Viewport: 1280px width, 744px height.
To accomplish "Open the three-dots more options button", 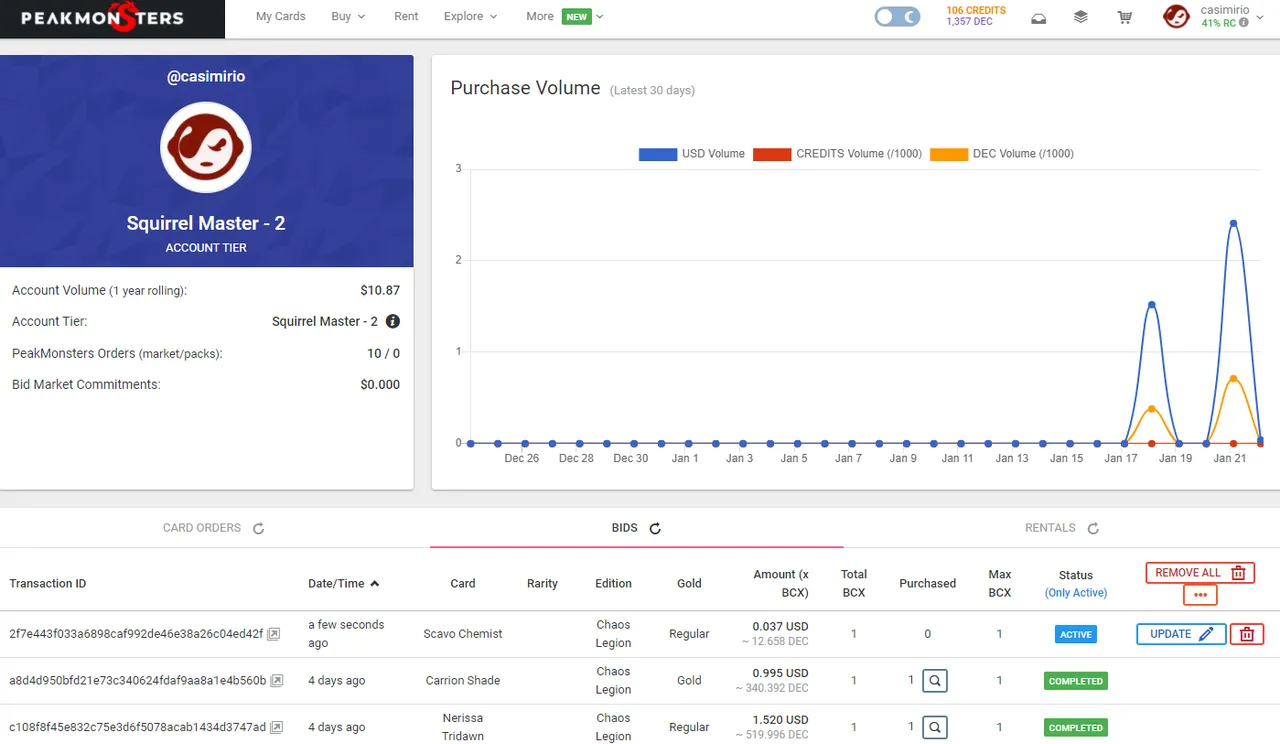I will [1200, 595].
